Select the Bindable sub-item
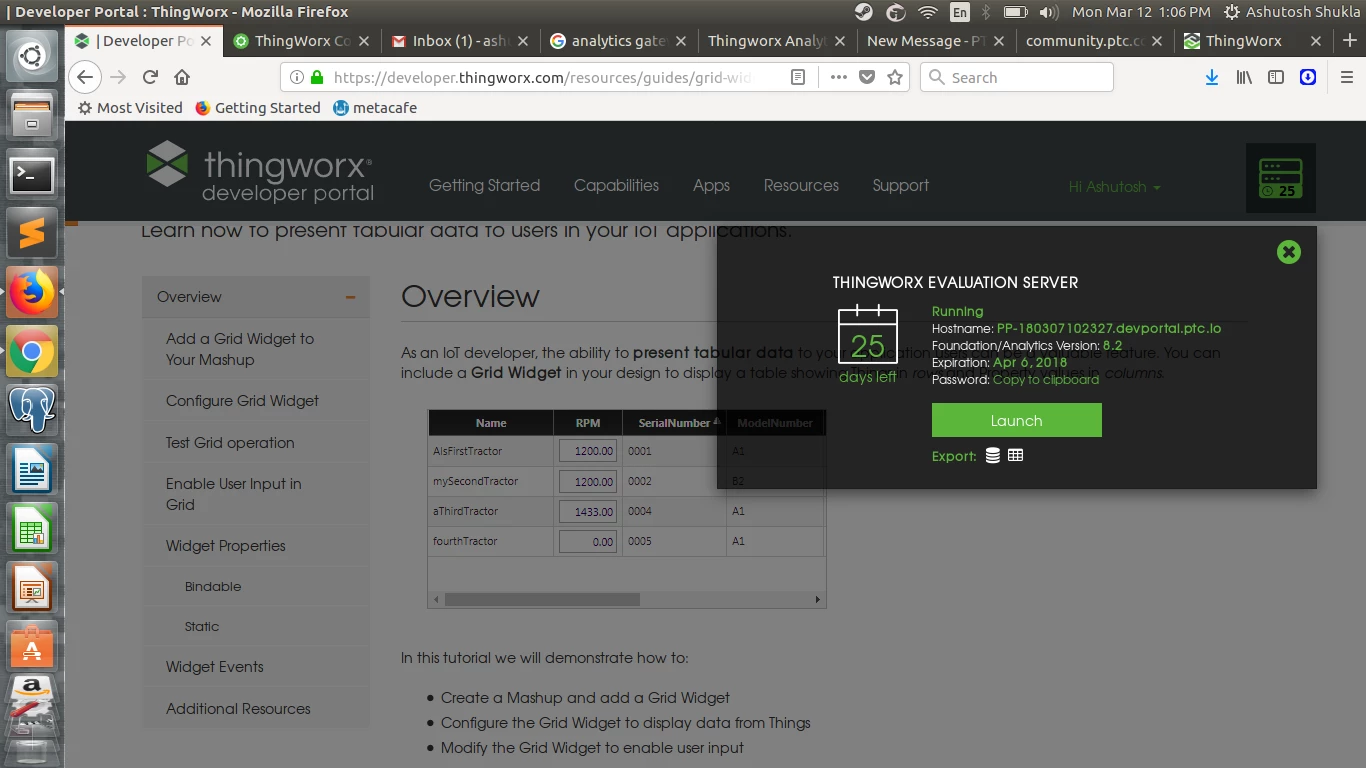 click(x=213, y=587)
